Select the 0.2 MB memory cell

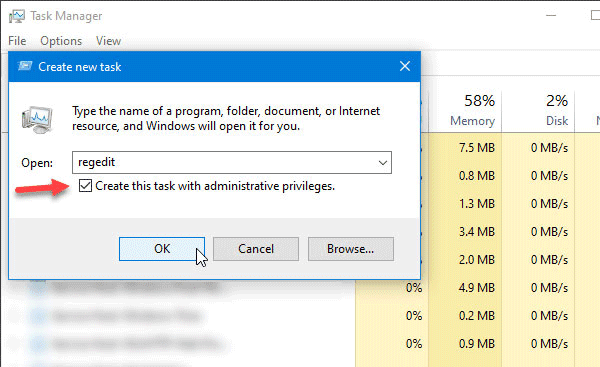pos(465,315)
